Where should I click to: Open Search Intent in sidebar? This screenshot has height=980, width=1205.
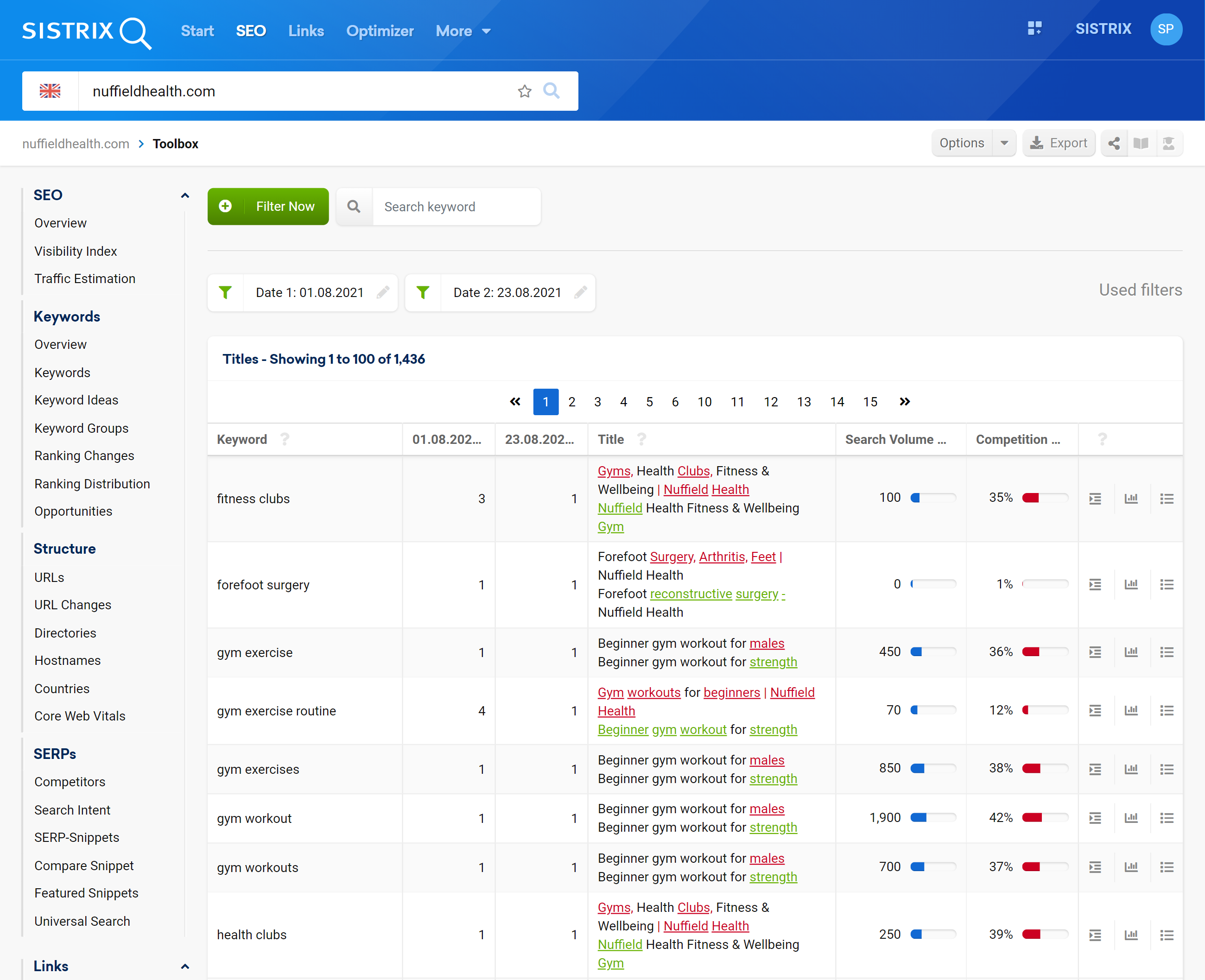coord(72,810)
